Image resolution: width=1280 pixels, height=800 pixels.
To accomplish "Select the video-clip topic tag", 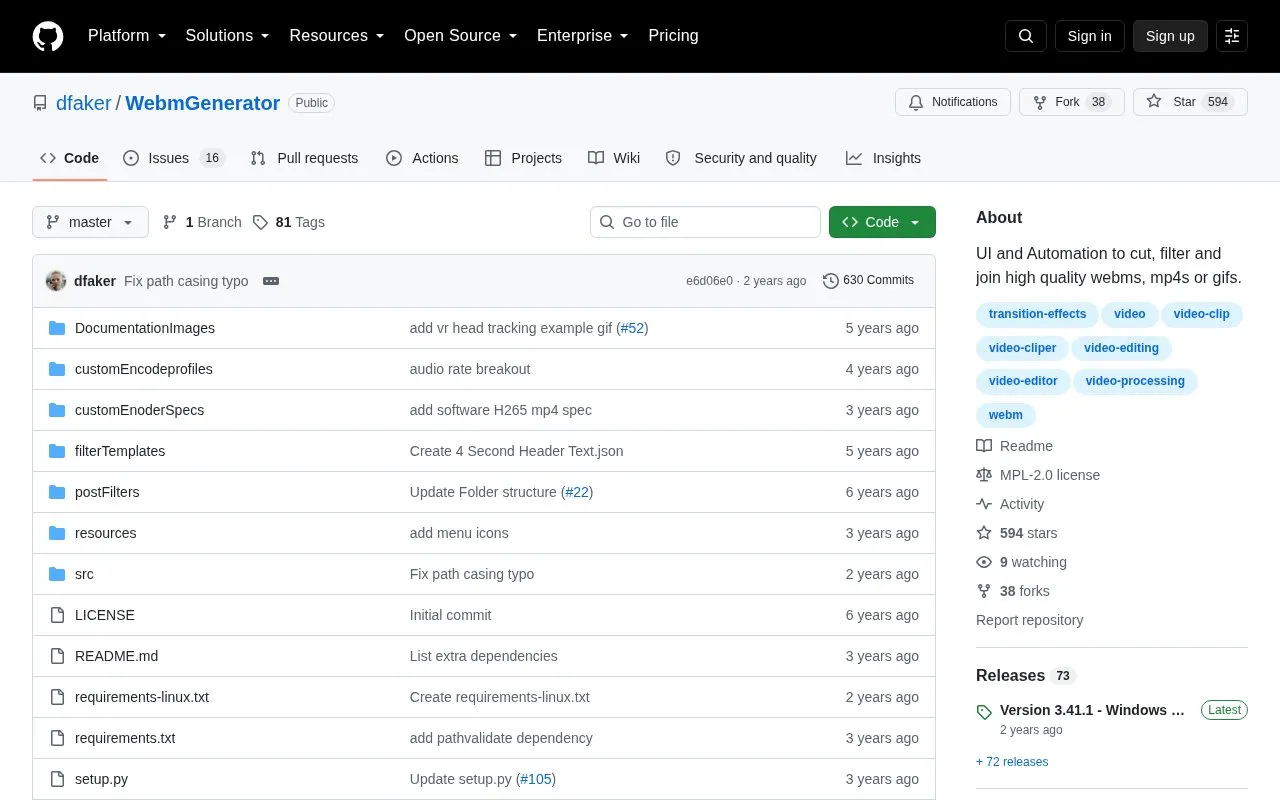I will click(1202, 314).
